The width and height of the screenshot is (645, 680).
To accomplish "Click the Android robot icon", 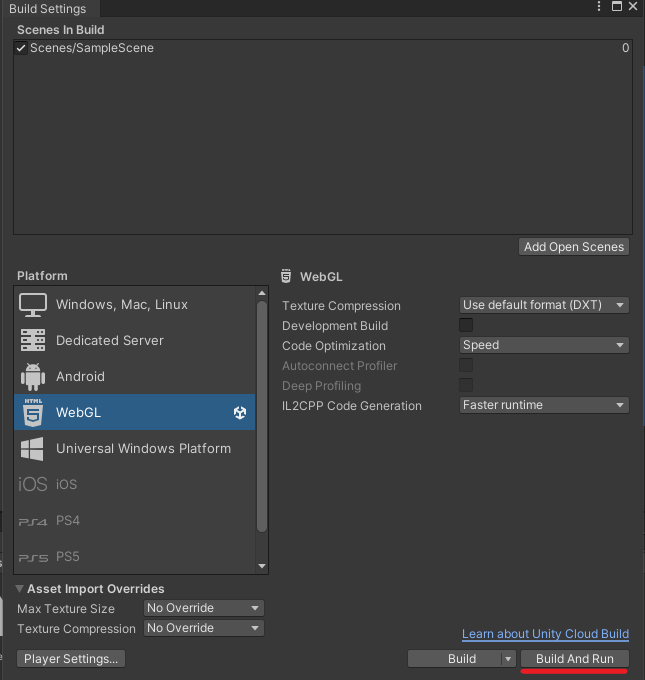I will coord(33,376).
